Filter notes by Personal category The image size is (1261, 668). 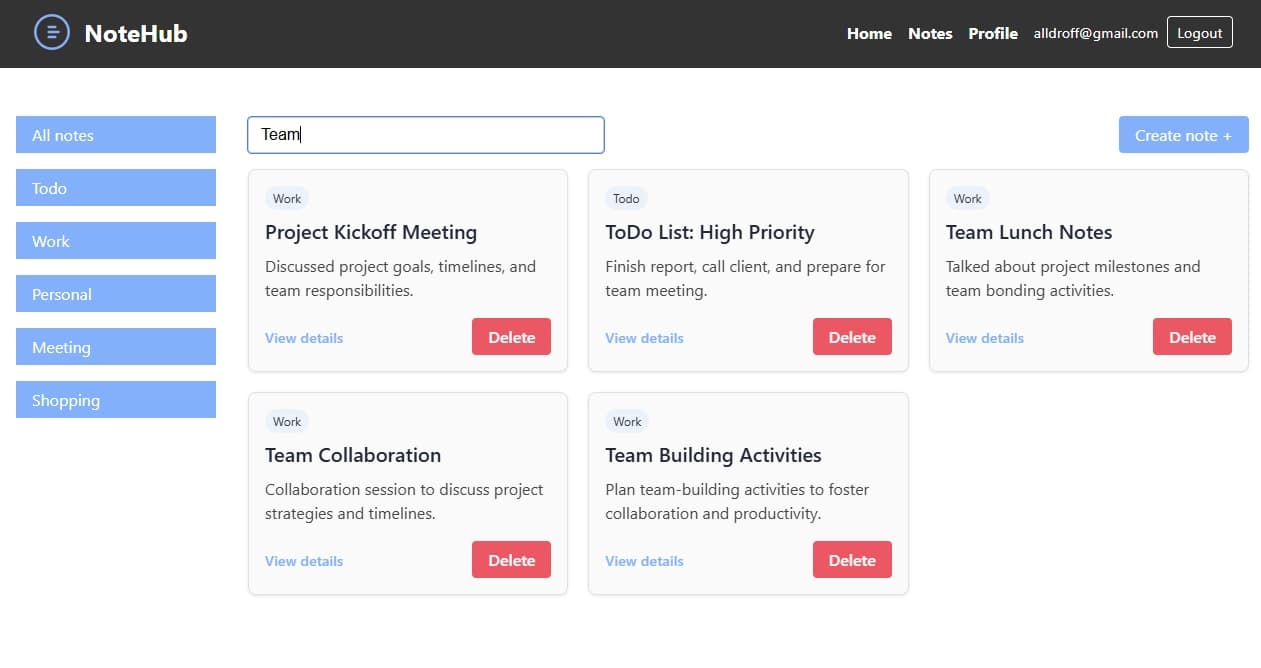tap(116, 294)
